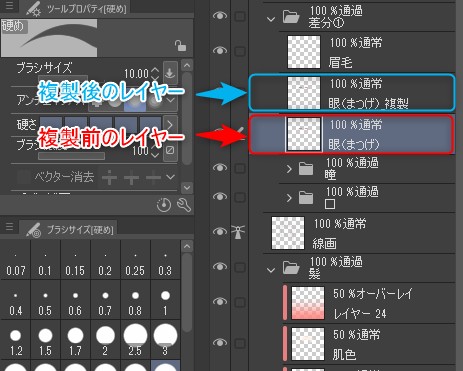Open Tool Property panel menu icon
This screenshot has width=463, height=371.
(x=9, y=6)
